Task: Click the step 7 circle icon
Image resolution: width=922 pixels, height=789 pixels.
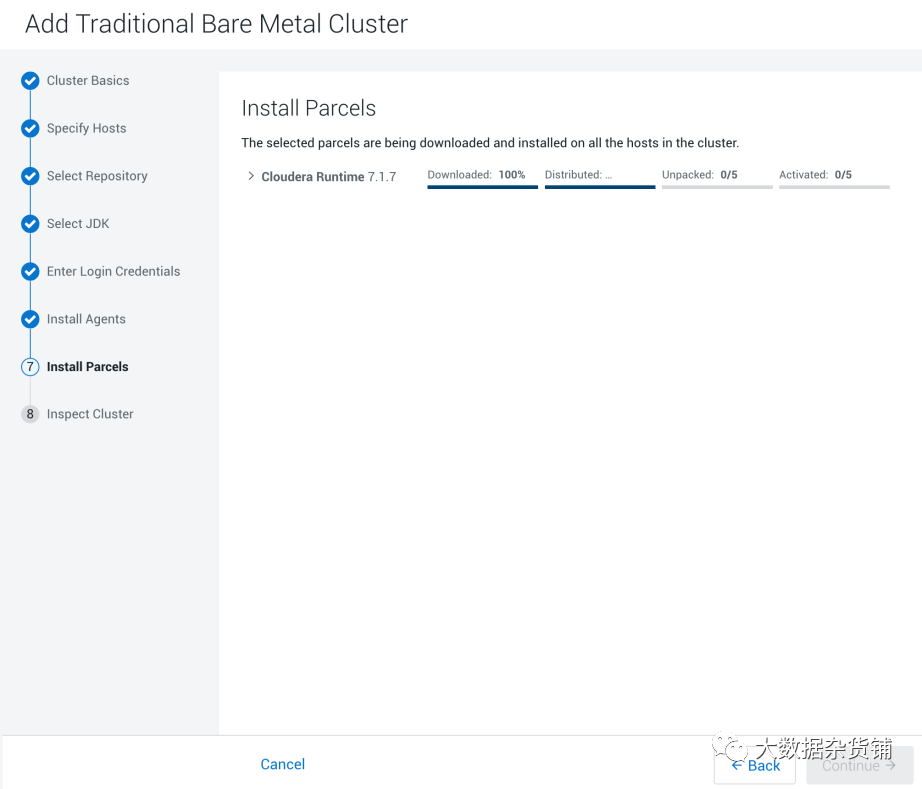Action: [30, 367]
